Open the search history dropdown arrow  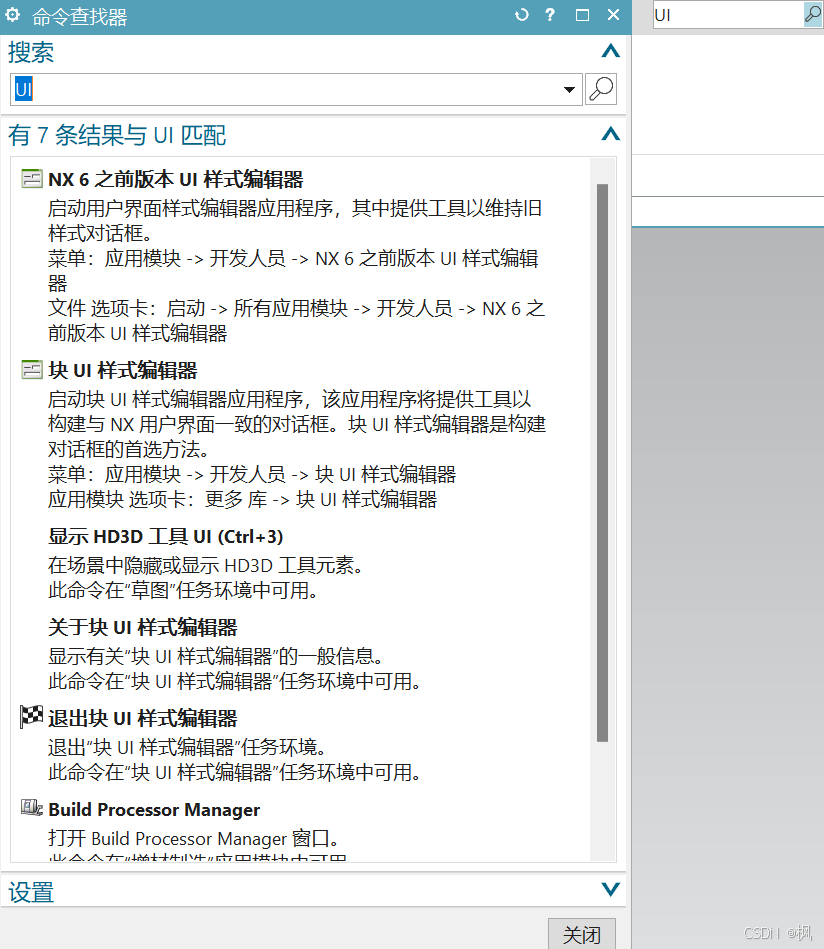[x=570, y=89]
